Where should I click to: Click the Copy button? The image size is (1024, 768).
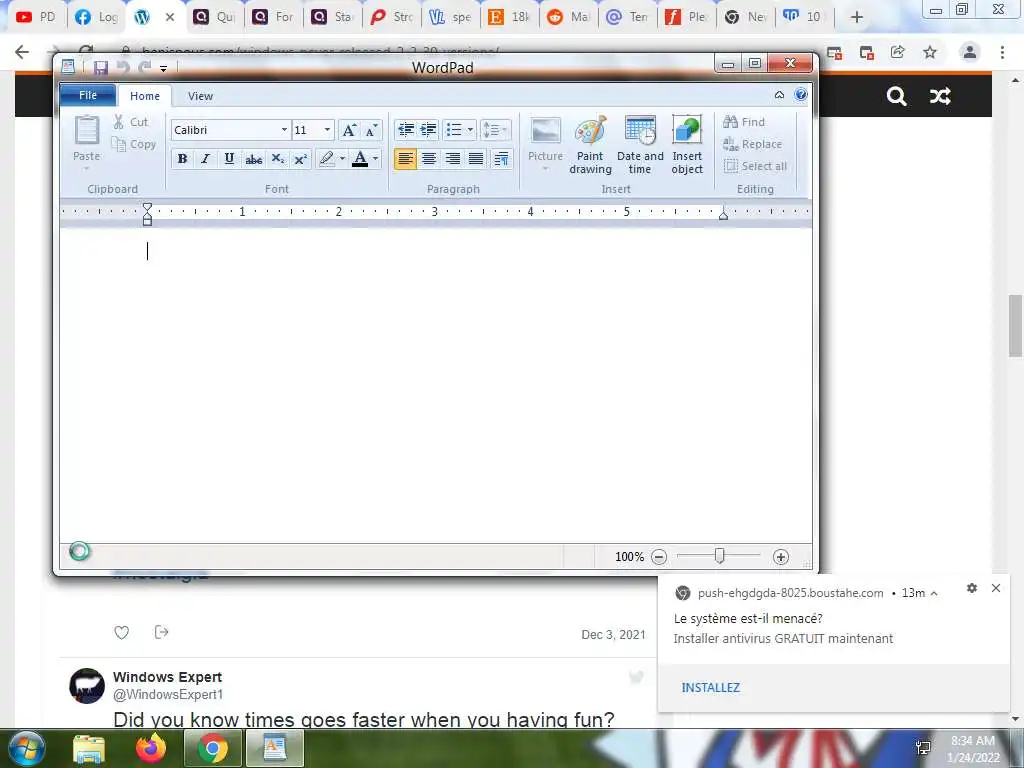(134, 144)
